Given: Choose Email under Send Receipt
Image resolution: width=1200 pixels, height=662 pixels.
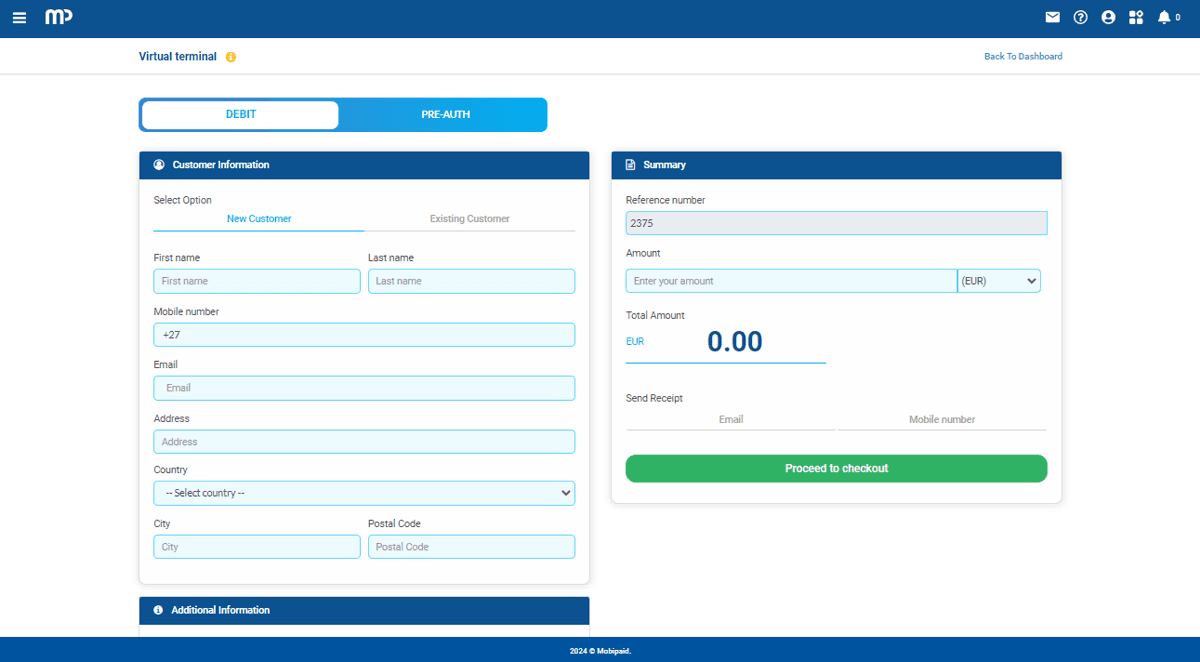Looking at the screenshot, I should click(731, 420).
